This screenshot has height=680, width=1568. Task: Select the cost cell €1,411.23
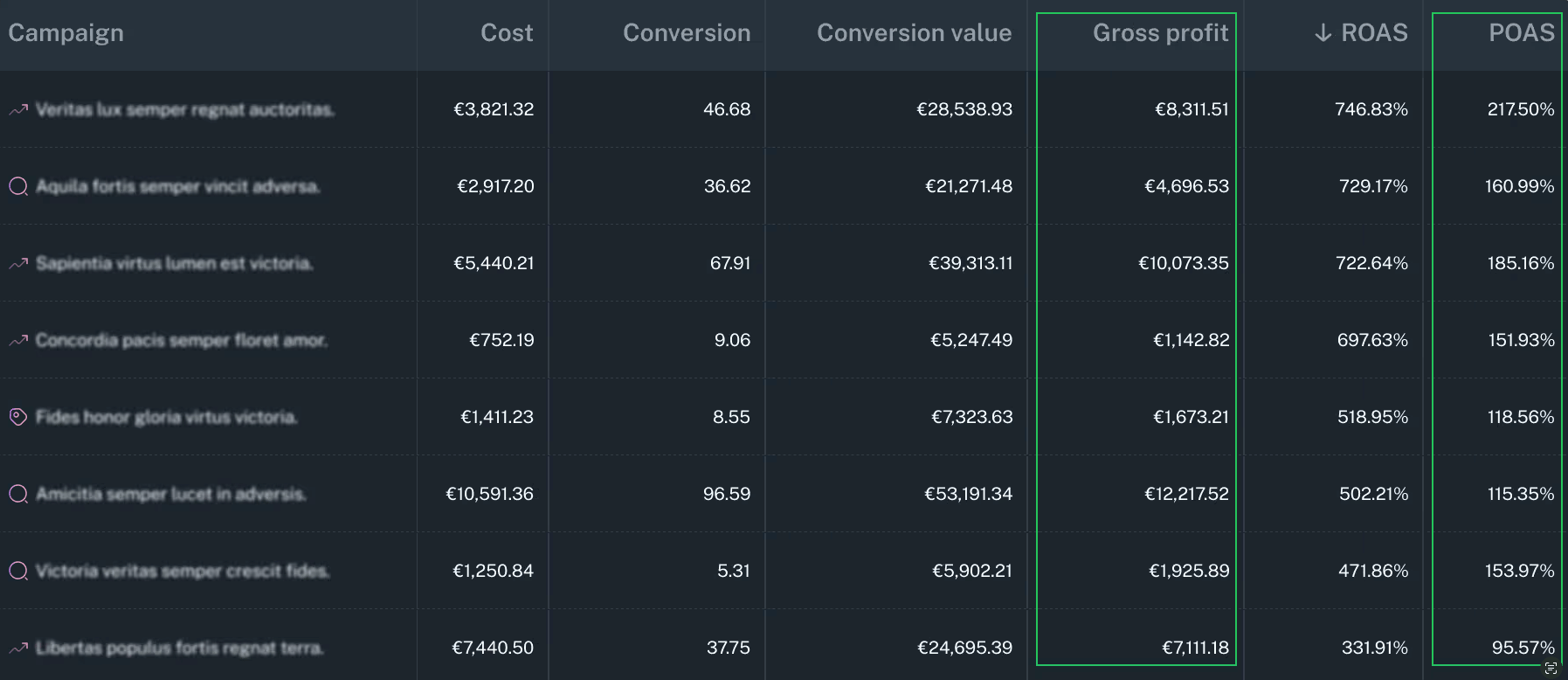(x=497, y=417)
